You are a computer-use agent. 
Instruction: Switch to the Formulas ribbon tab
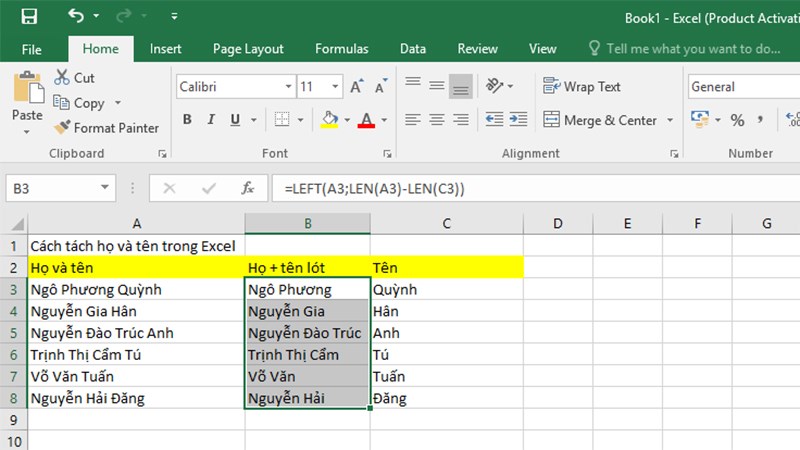[341, 49]
